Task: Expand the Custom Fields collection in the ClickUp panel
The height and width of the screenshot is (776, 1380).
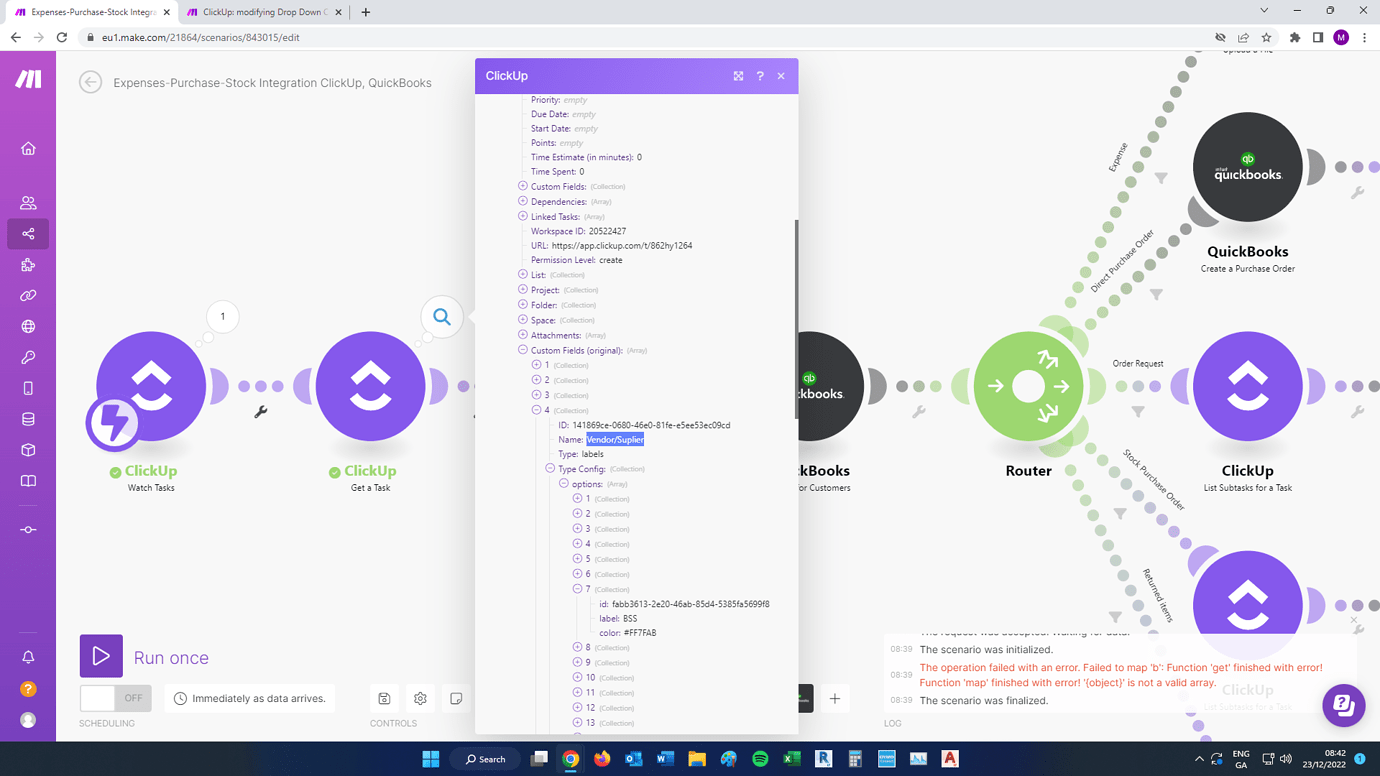Action: click(x=521, y=186)
